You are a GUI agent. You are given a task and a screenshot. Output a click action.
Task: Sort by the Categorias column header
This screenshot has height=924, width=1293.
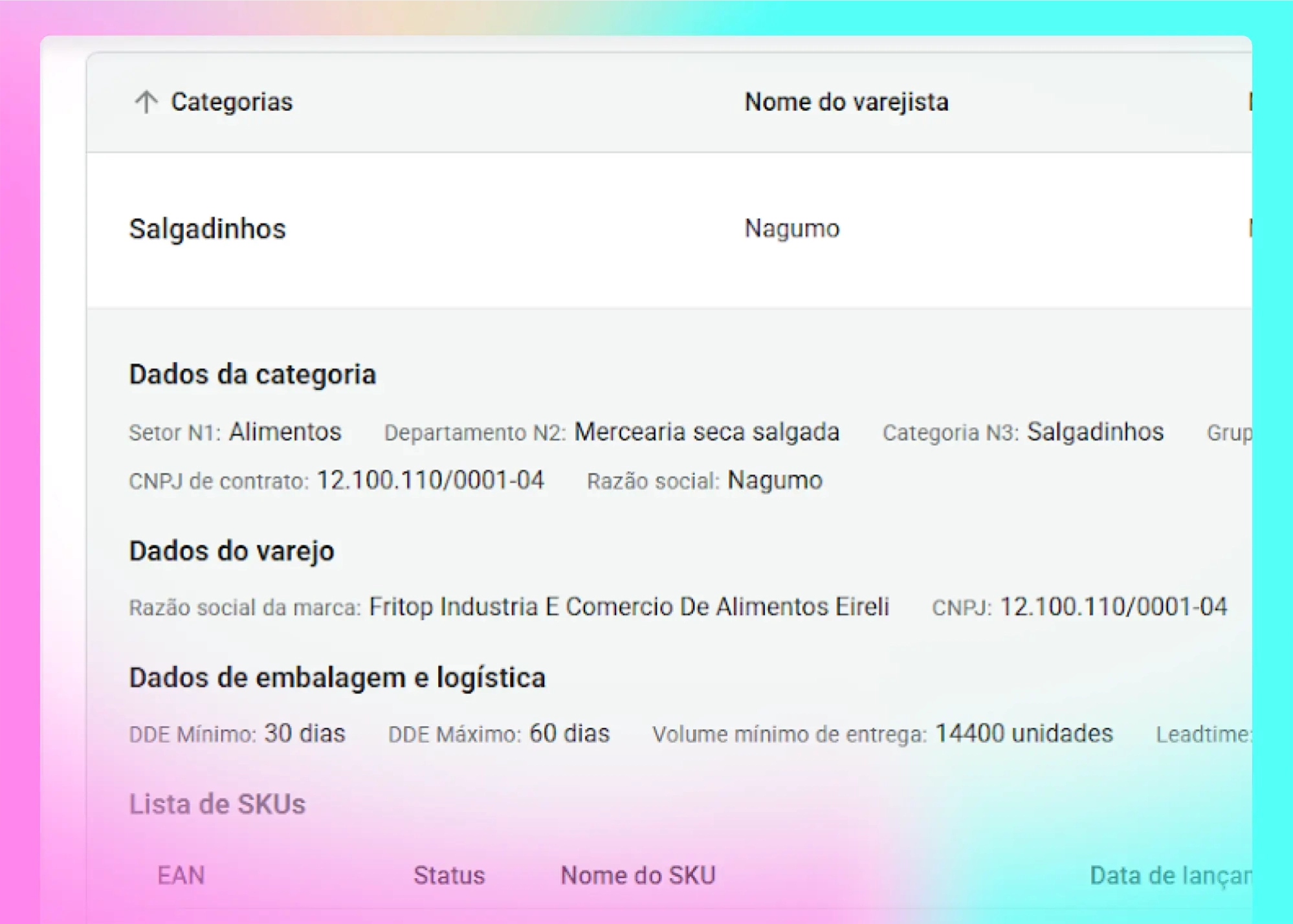click(x=231, y=102)
